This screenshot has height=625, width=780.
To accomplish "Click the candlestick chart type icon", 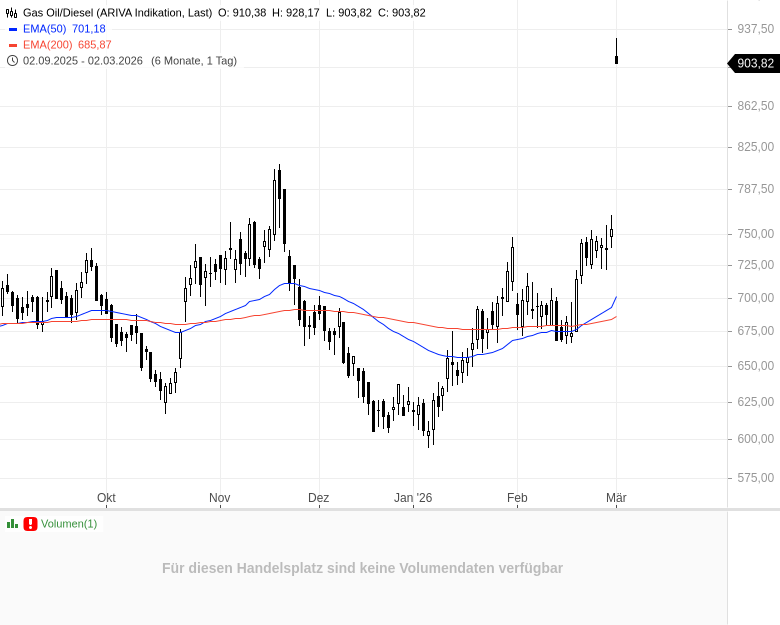I will [12, 13].
